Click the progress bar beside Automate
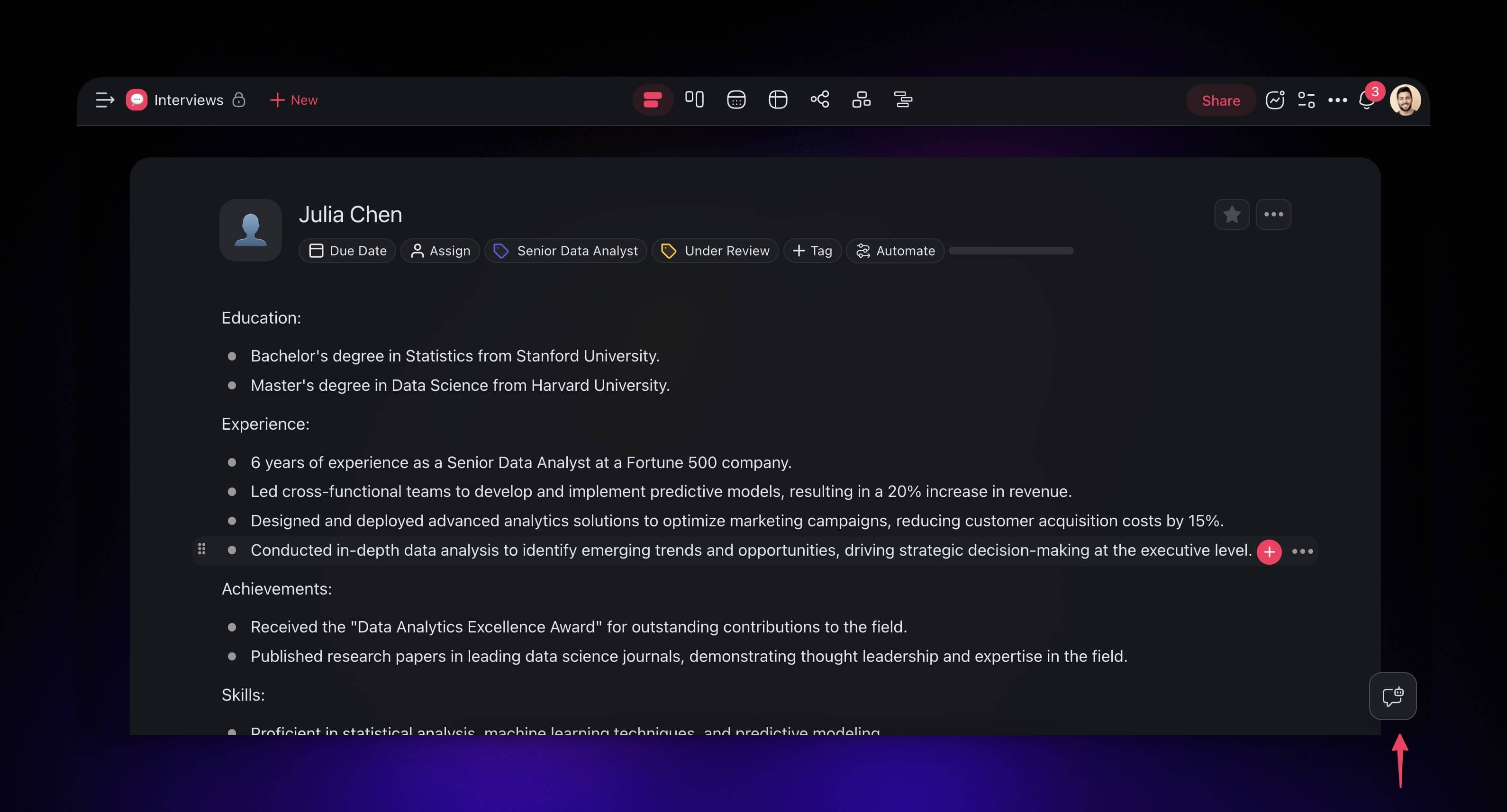The height and width of the screenshot is (812, 1507). click(x=1011, y=251)
